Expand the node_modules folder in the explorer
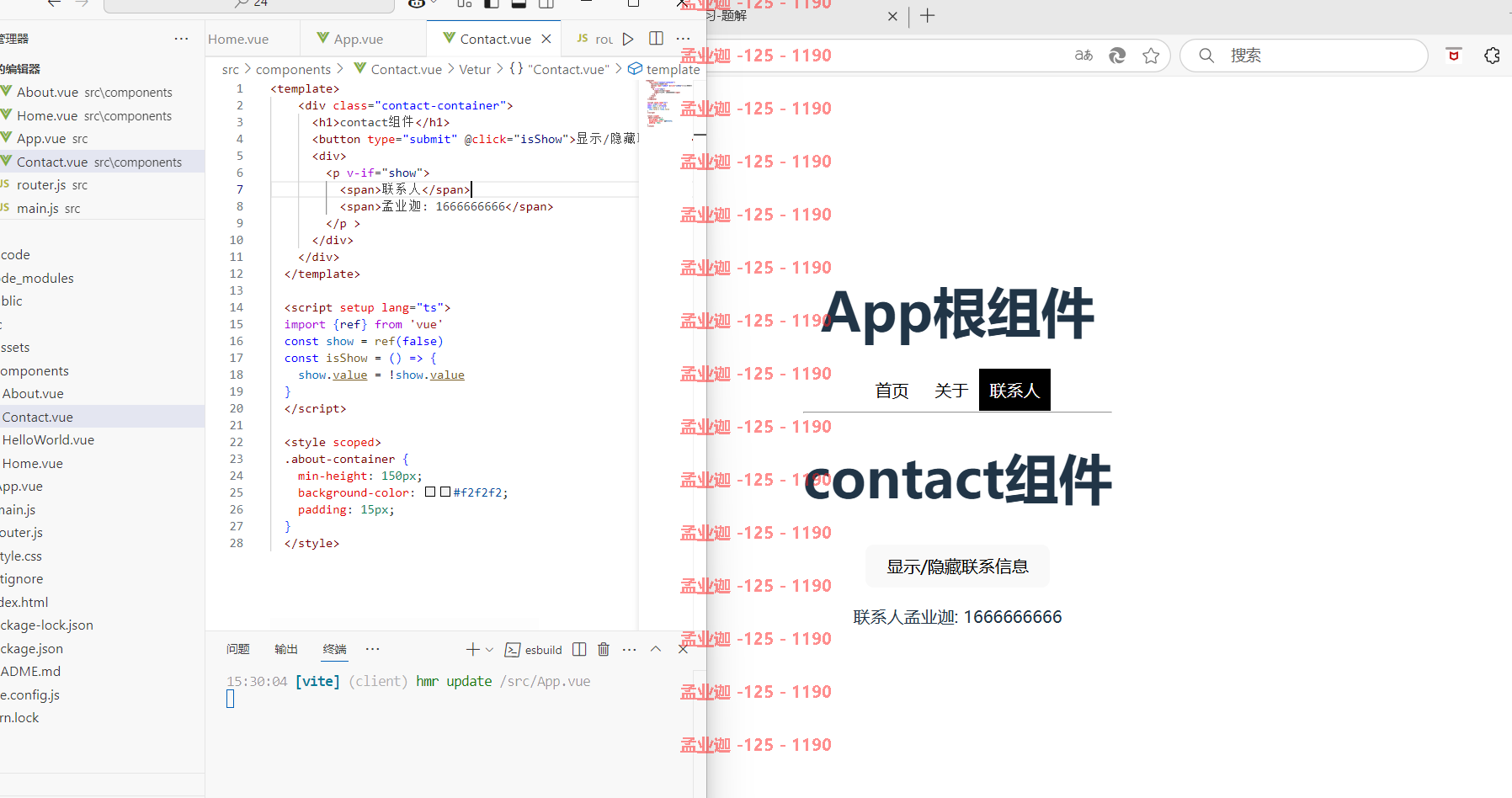 tap(102, 278)
